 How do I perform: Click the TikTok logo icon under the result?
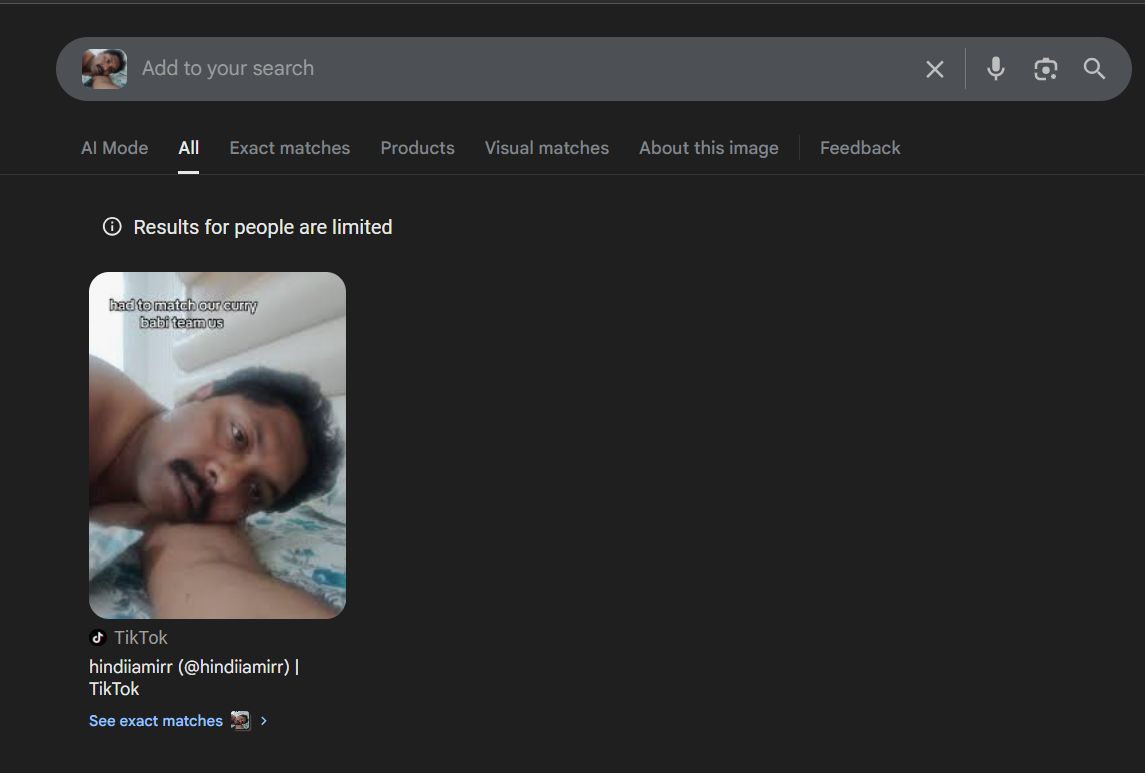(x=98, y=637)
